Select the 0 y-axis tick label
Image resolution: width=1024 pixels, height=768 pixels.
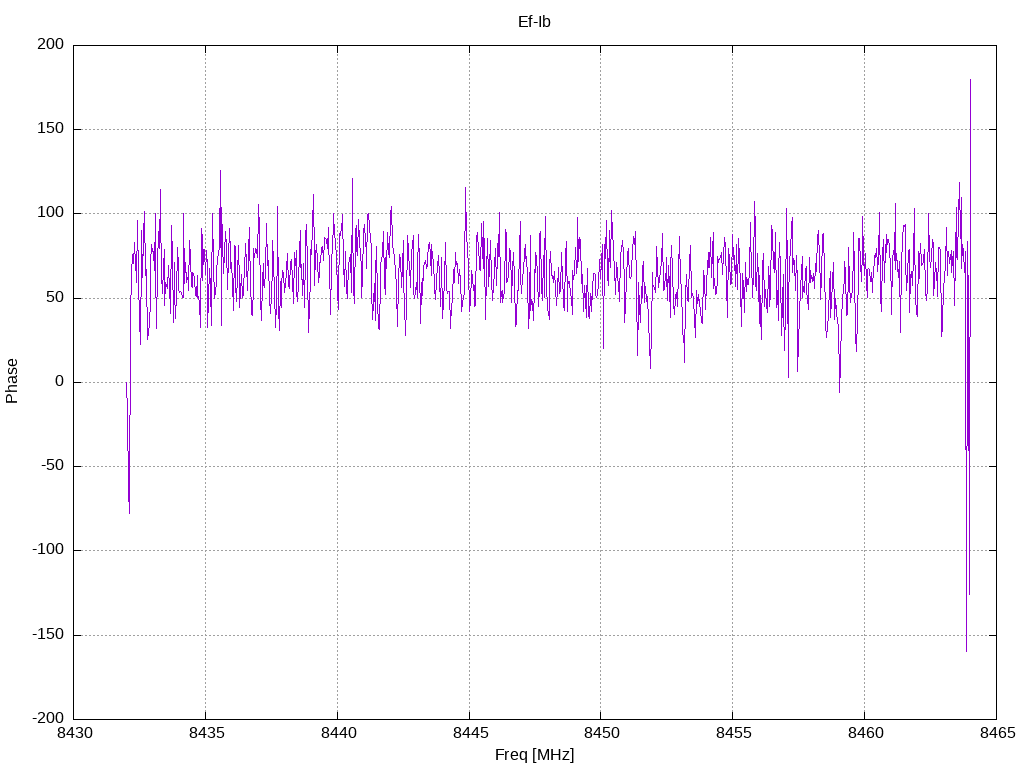click(x=59, y=382)
